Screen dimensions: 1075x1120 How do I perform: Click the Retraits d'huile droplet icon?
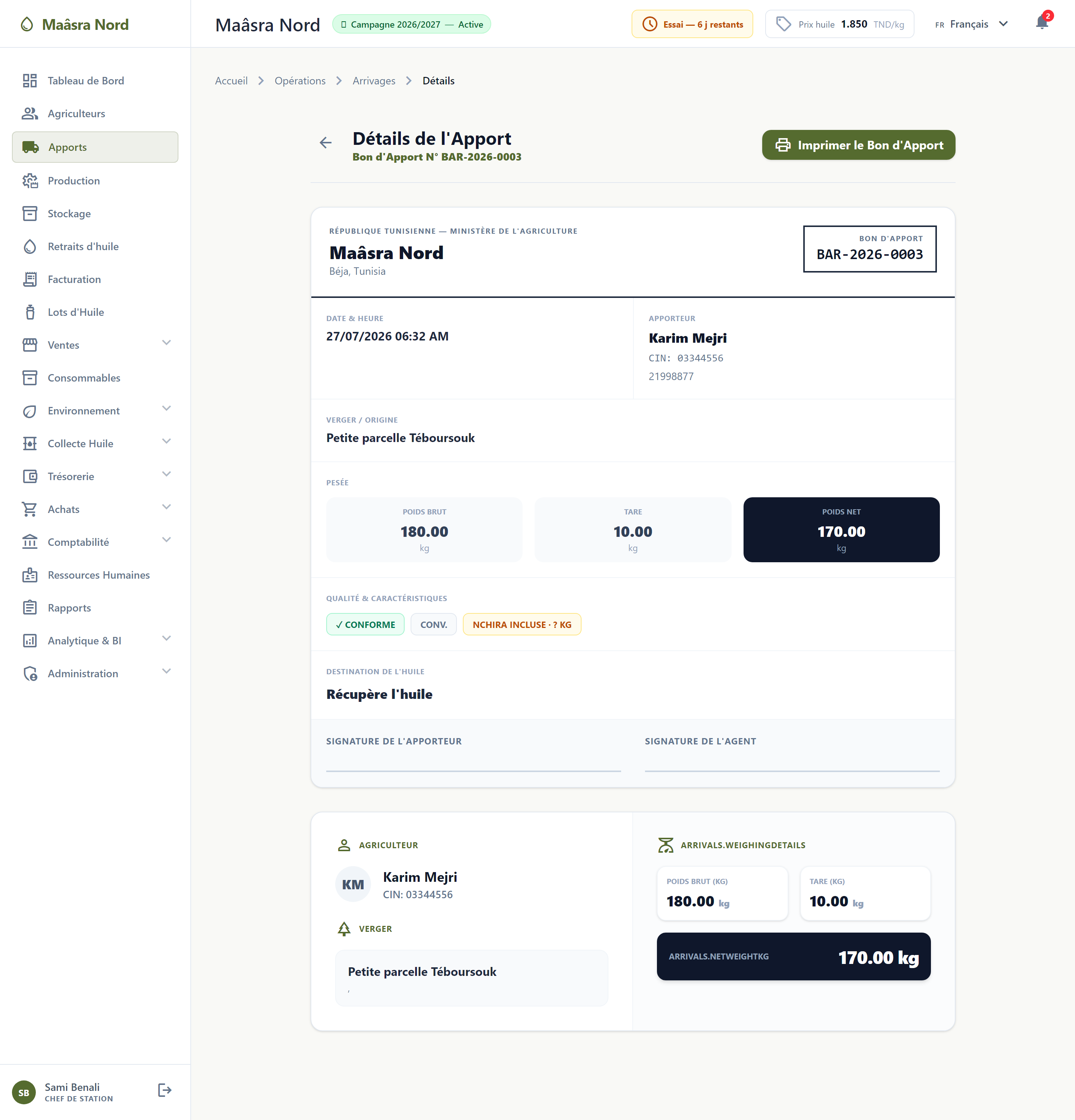(30, 246)
